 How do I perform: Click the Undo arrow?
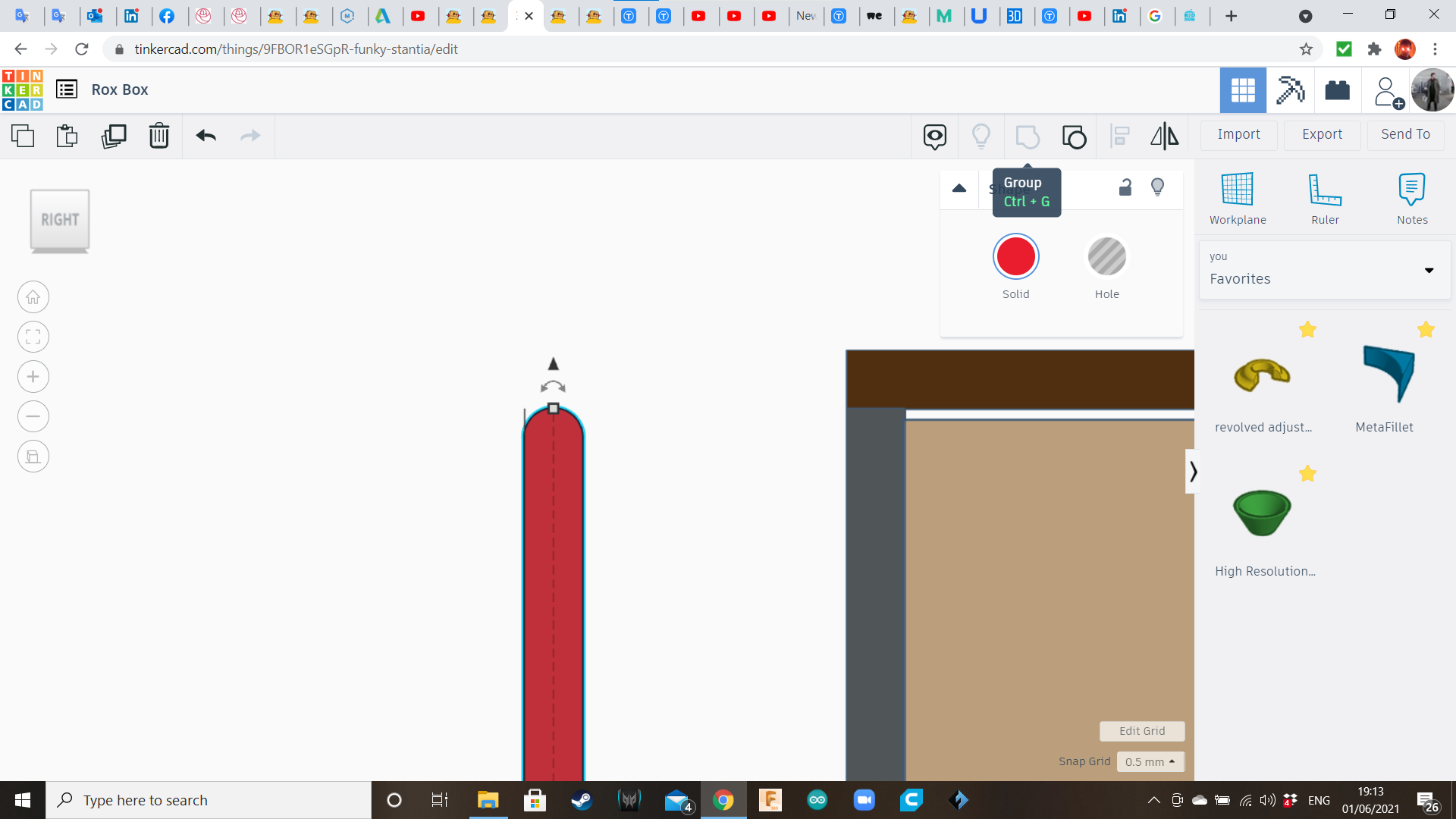click(x=206, y=136)
